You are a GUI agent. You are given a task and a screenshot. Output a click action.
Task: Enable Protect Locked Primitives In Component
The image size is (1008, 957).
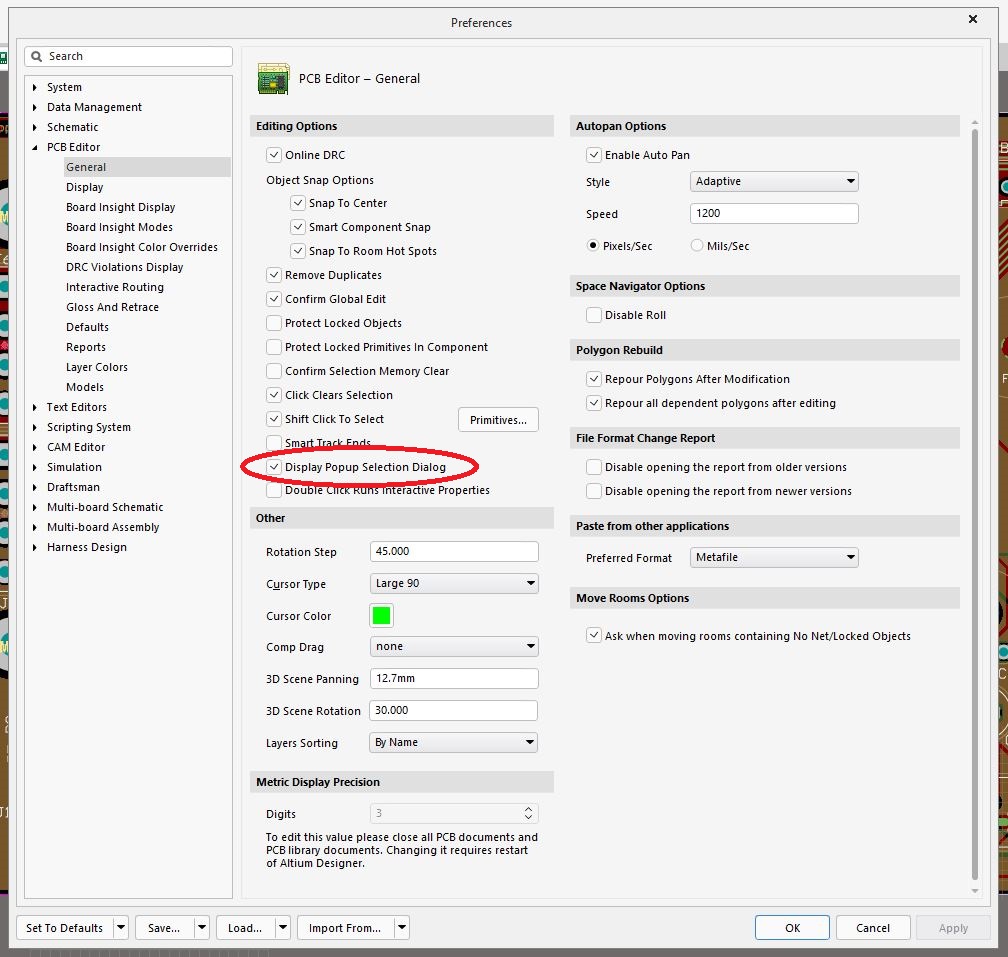[x=274, y=347]
